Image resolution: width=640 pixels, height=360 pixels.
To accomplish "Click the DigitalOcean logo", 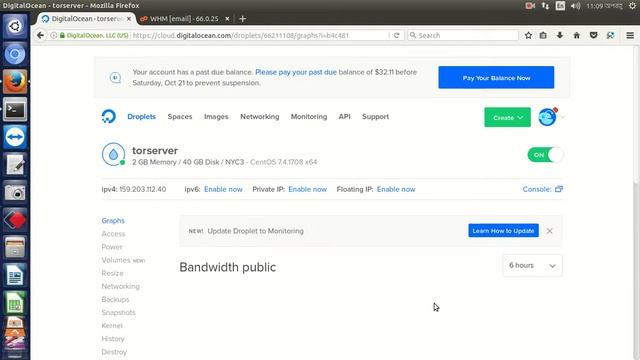I will pyautogui.click(x=109, y=117).
